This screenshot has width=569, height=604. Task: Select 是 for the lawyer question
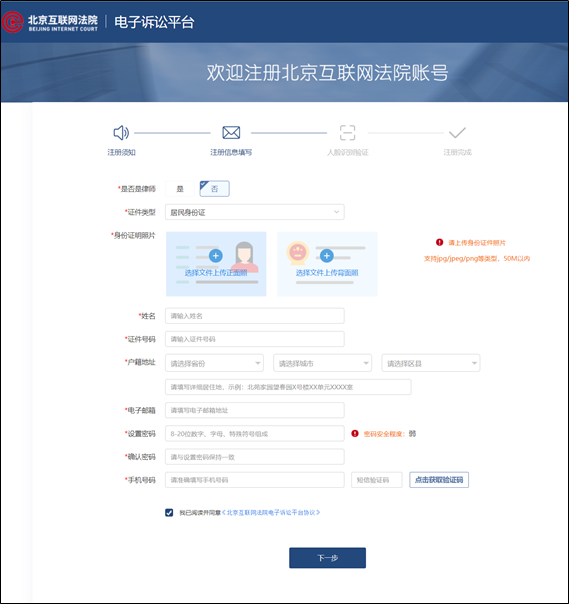[180, 189]
